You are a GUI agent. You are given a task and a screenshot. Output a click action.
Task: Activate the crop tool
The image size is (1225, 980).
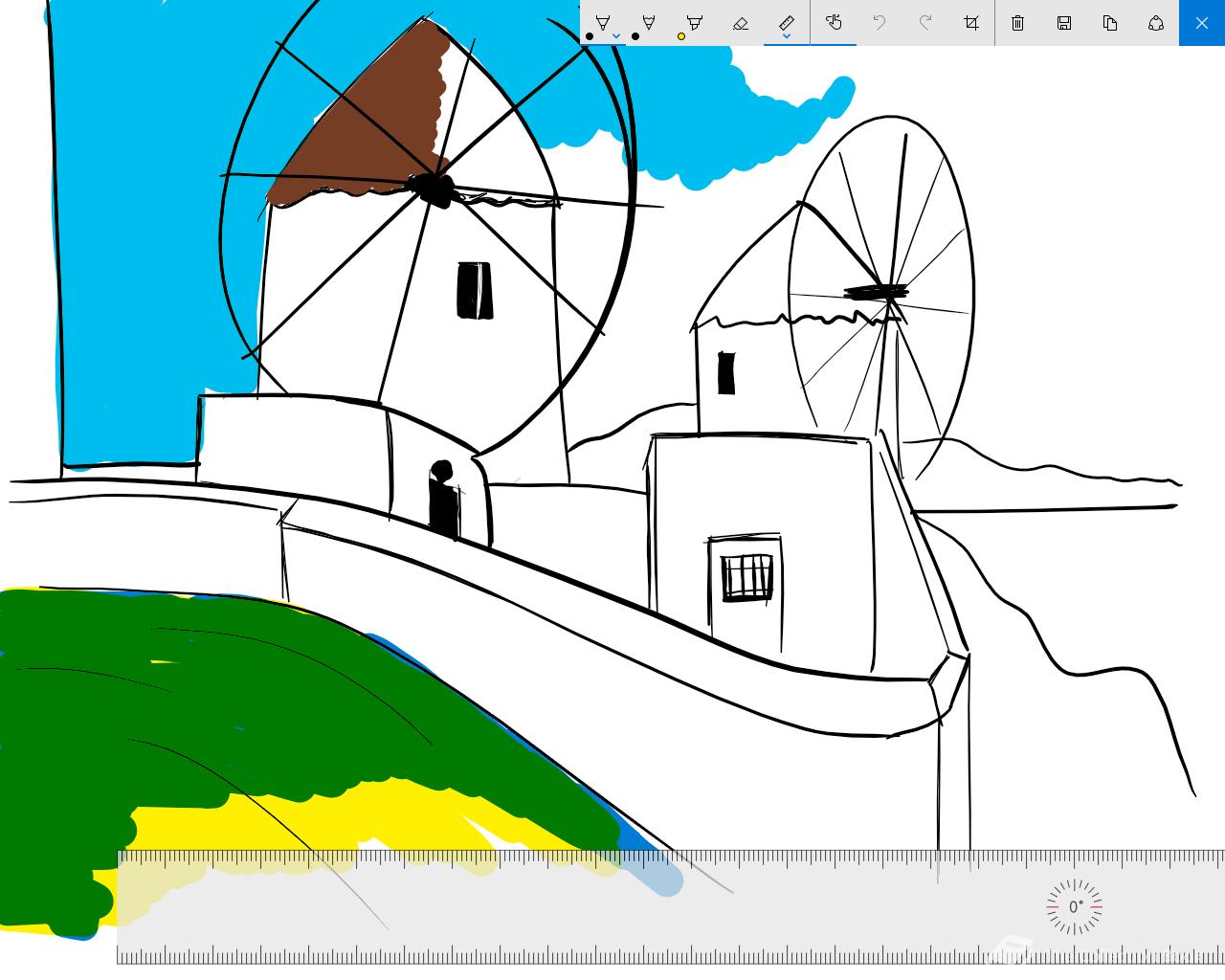point(971,22)
